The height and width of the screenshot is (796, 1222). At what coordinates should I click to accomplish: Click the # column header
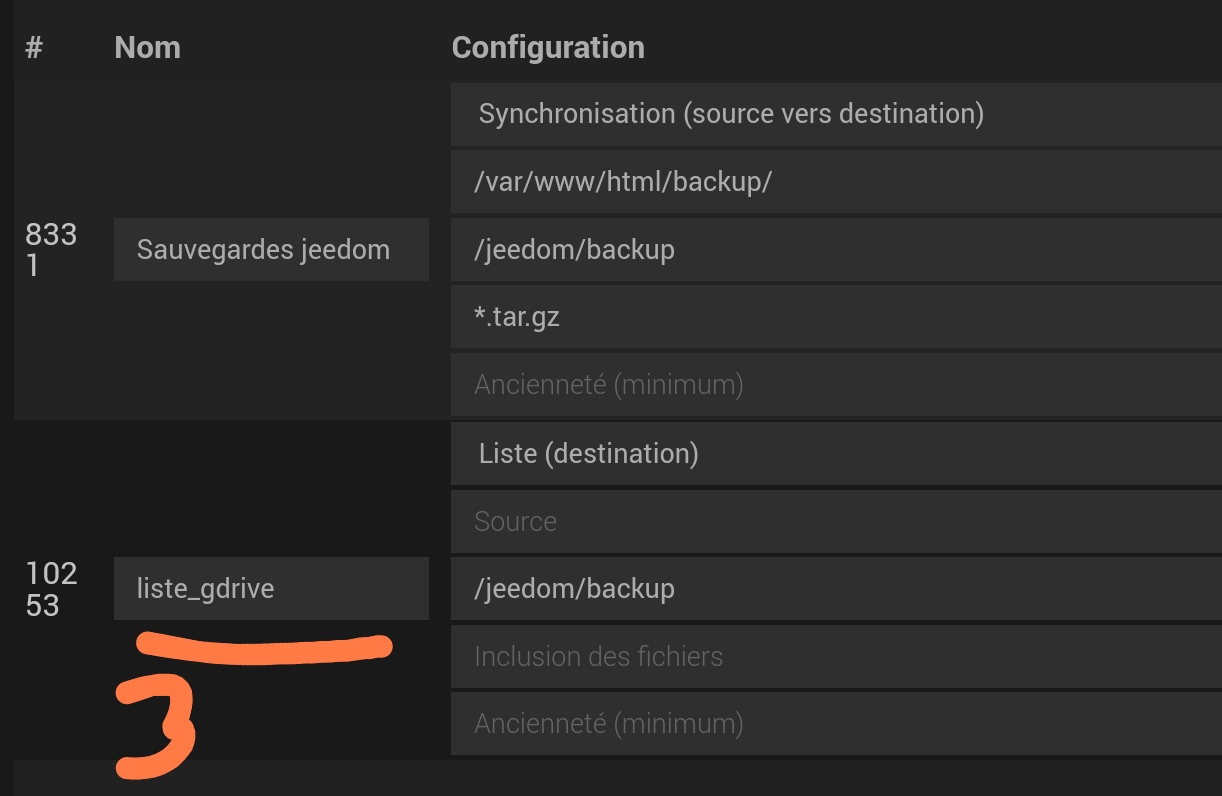coord(34,47)
